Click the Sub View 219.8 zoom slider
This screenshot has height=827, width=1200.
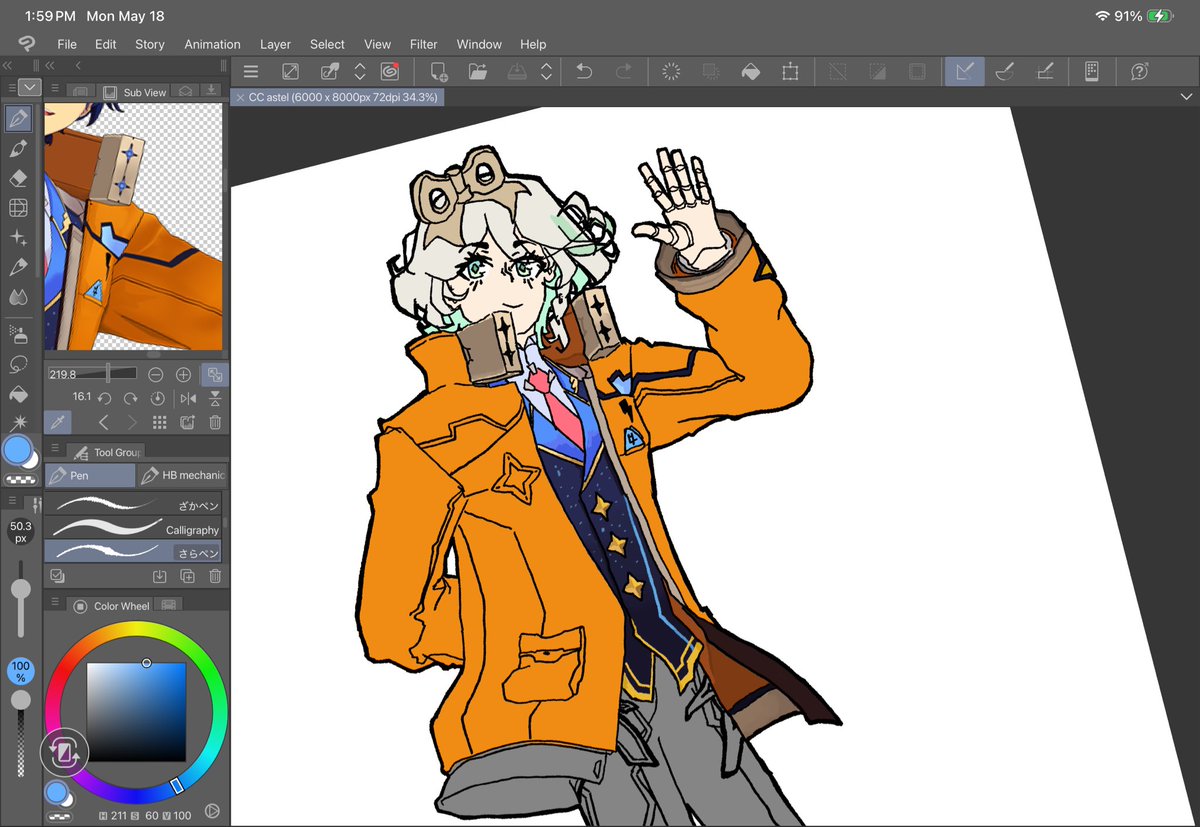(92, 374)
